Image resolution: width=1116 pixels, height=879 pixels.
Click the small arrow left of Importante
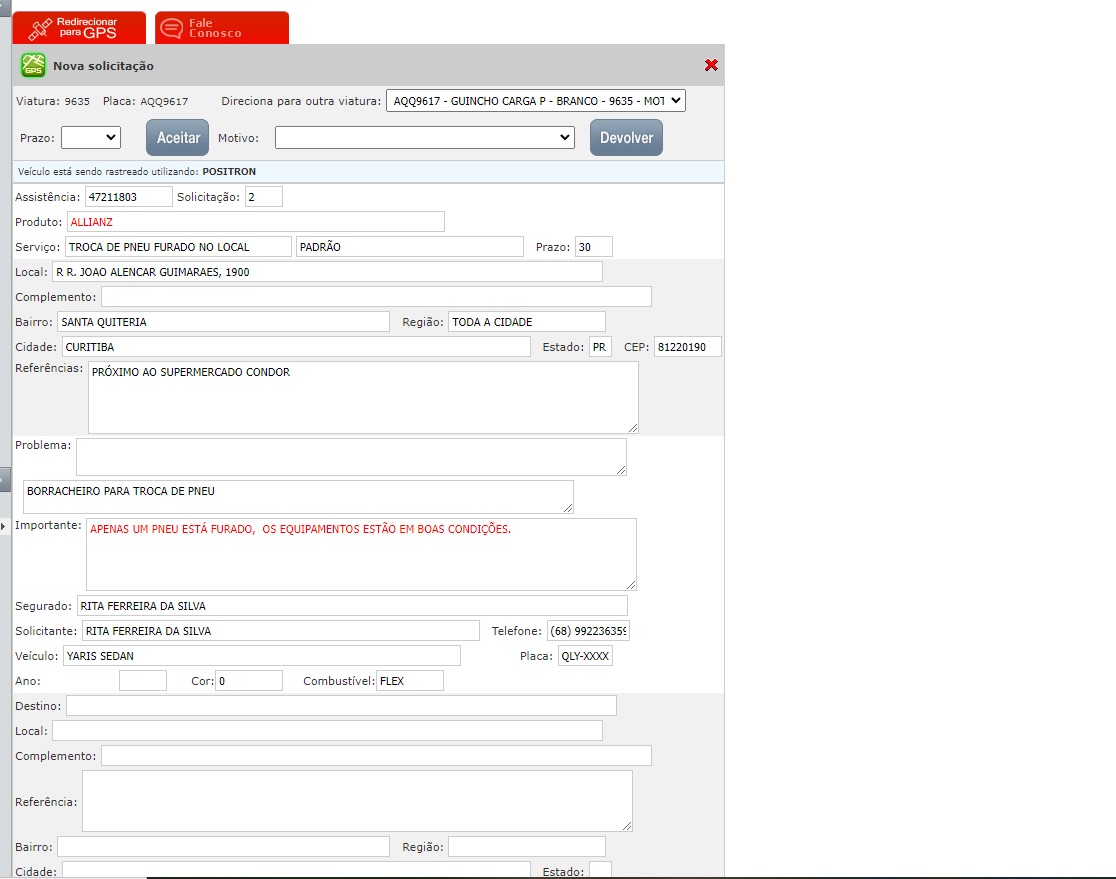tap(4, 526)
